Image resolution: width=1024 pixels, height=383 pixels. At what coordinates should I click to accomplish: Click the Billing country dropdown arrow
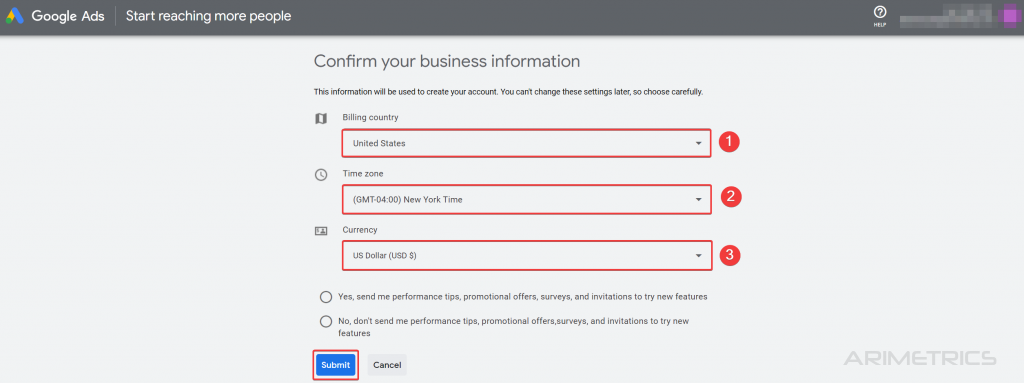698,143
